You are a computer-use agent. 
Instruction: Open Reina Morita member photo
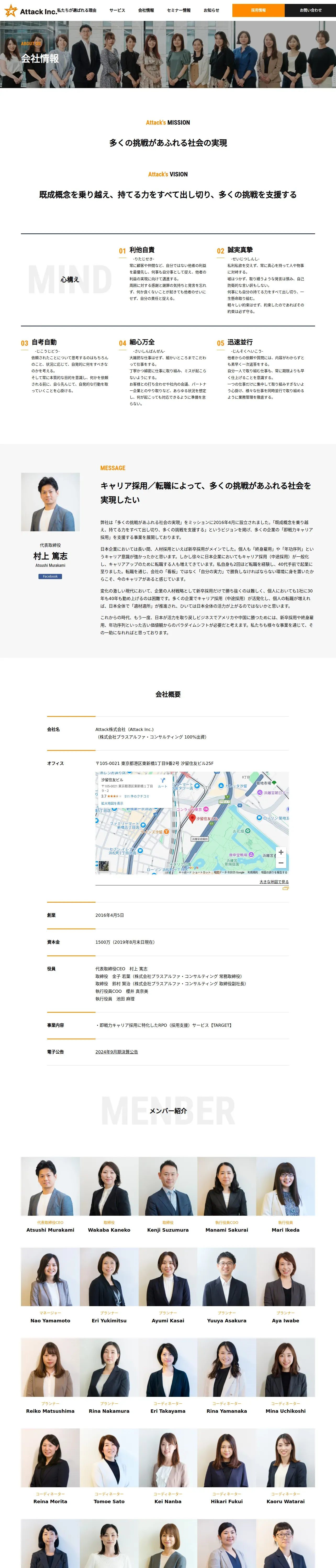pyautogui.click(x=50, y=1458)
